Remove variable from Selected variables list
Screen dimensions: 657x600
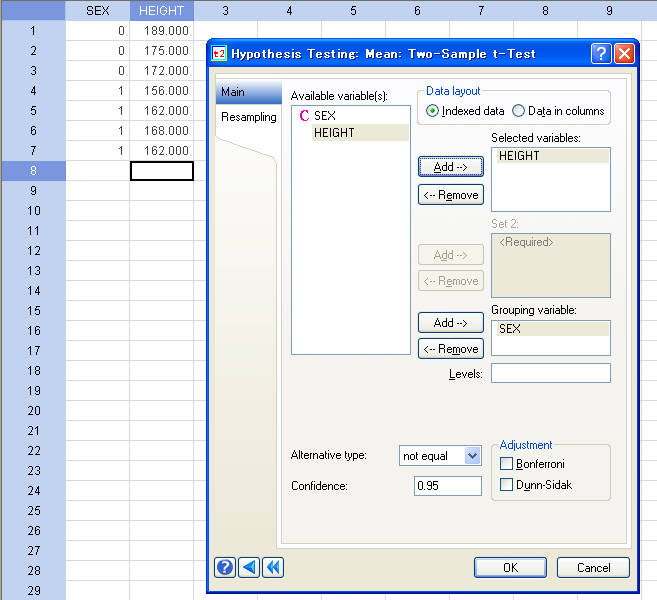tap(451, 195)
